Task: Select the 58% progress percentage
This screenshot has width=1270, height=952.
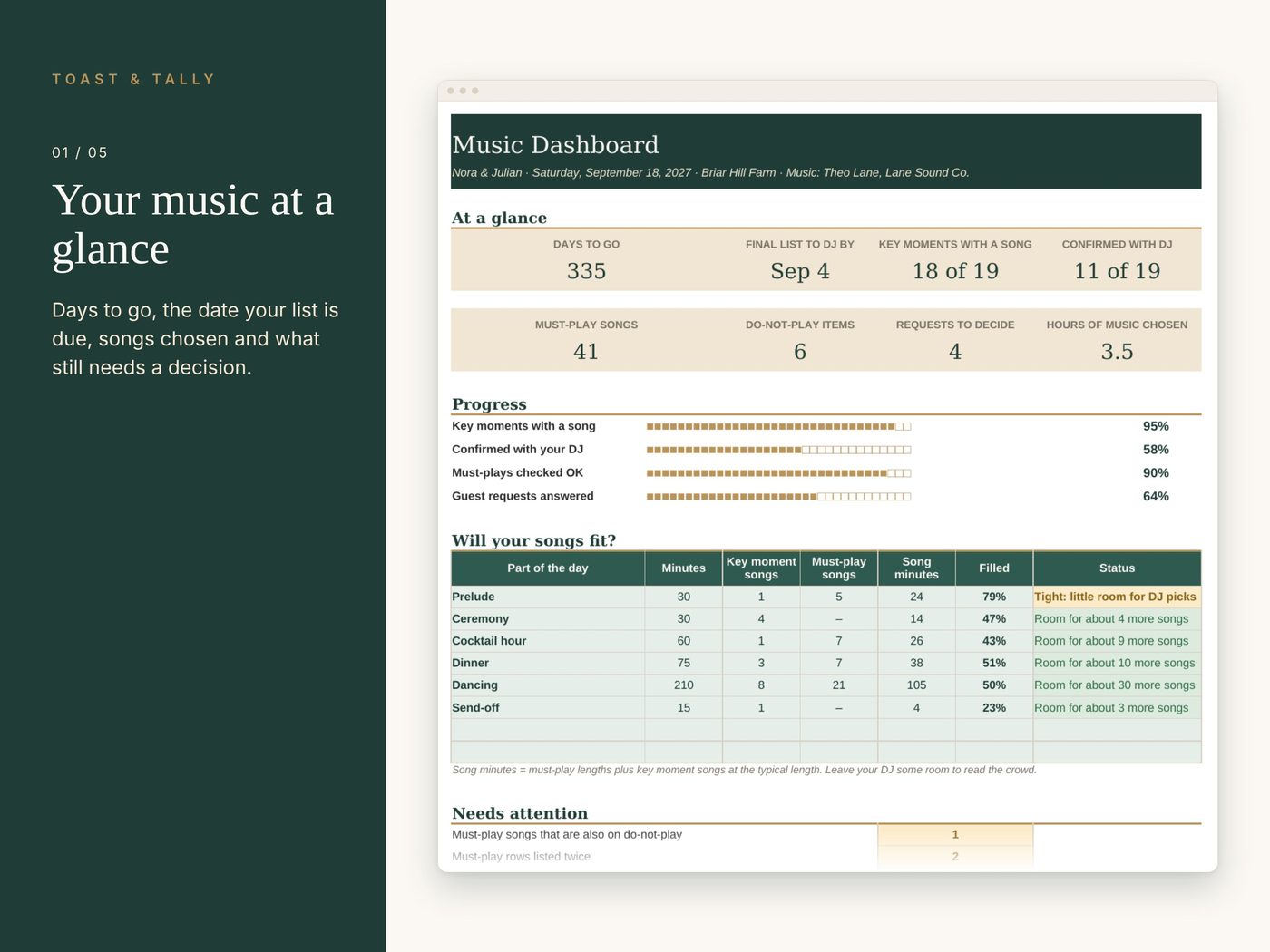Action: (x=1156, y=450)
